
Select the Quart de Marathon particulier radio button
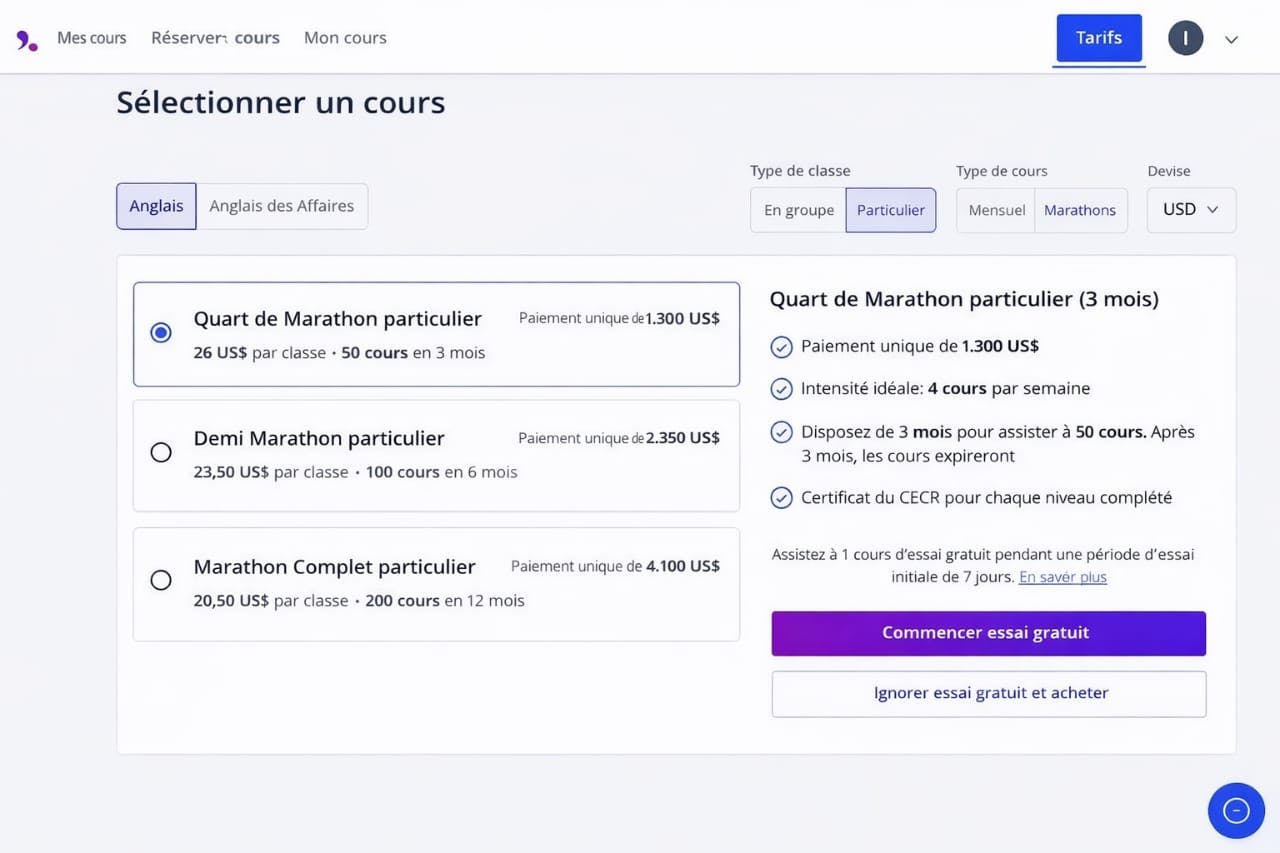(161, 333)
